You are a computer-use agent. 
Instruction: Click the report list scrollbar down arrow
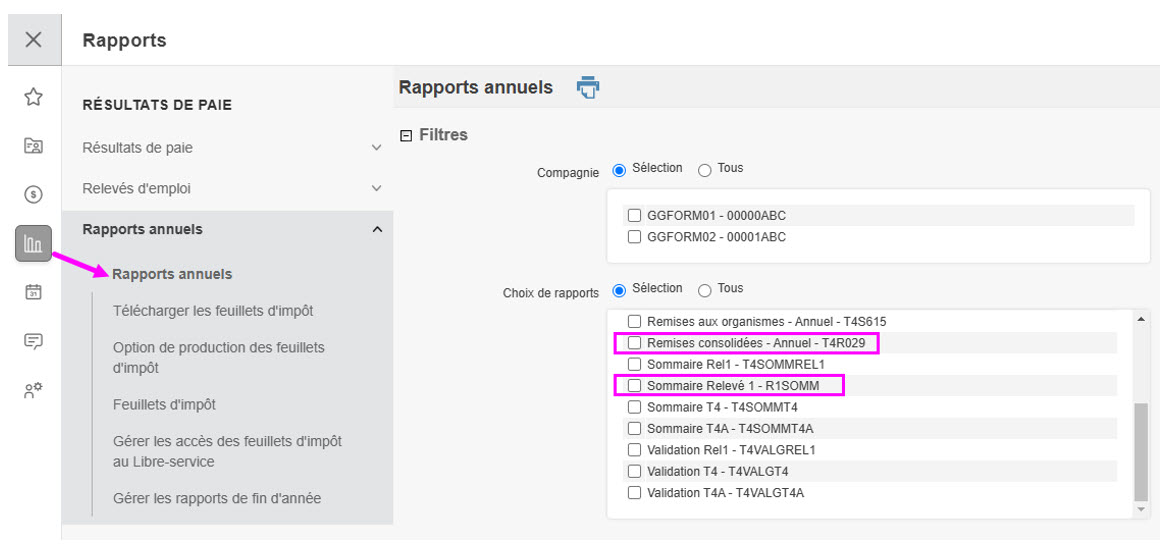click(1142, 510)
